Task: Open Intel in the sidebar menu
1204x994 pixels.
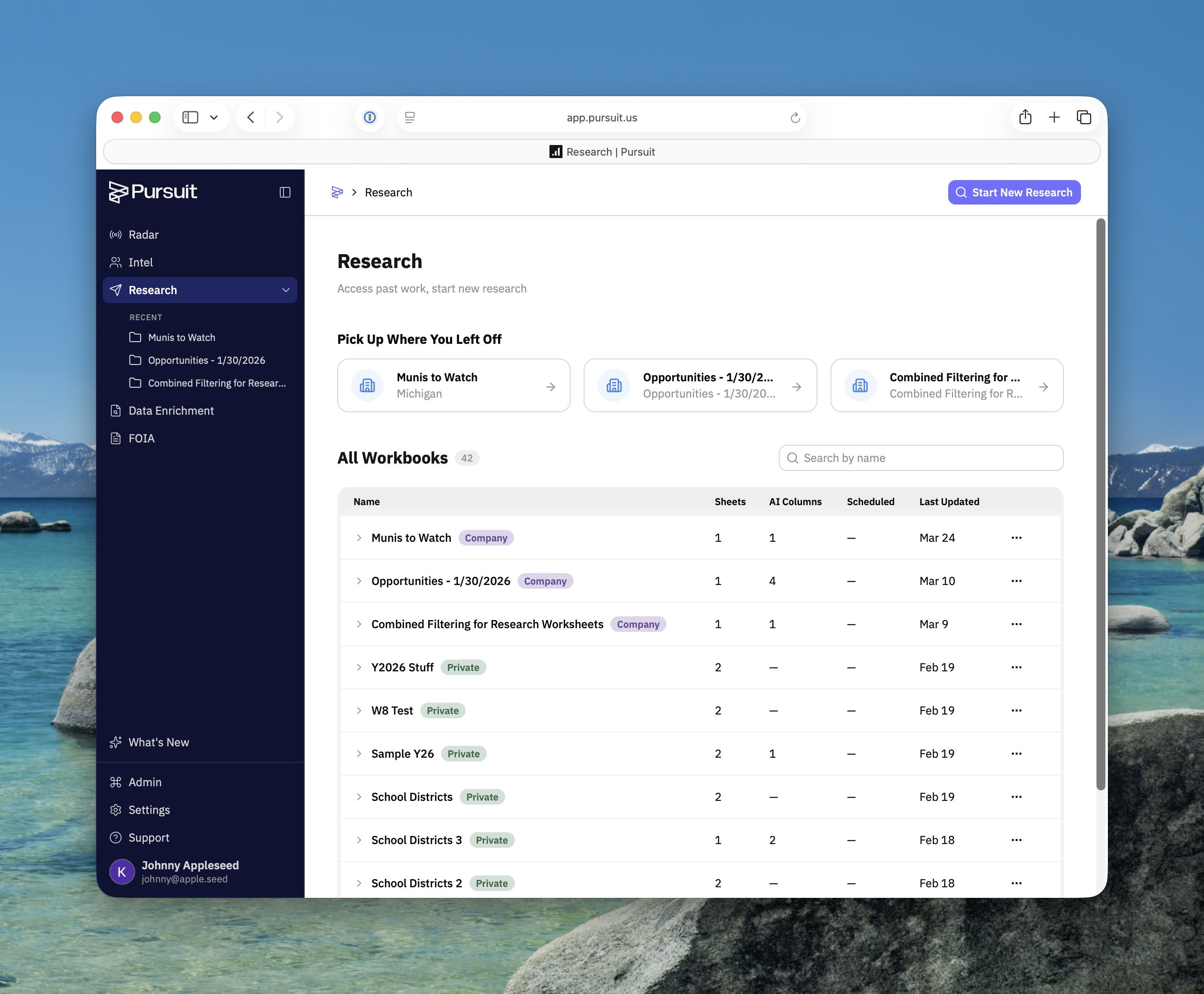Action: click(x=140, y=262)
